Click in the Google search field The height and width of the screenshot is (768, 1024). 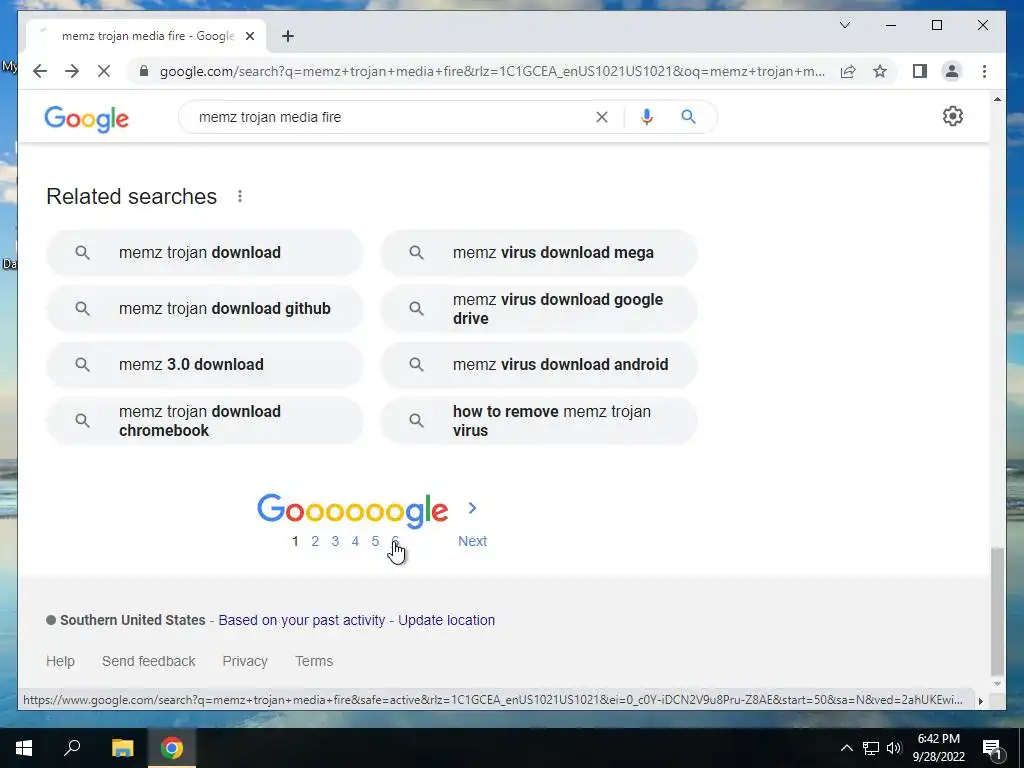point(392,117)
